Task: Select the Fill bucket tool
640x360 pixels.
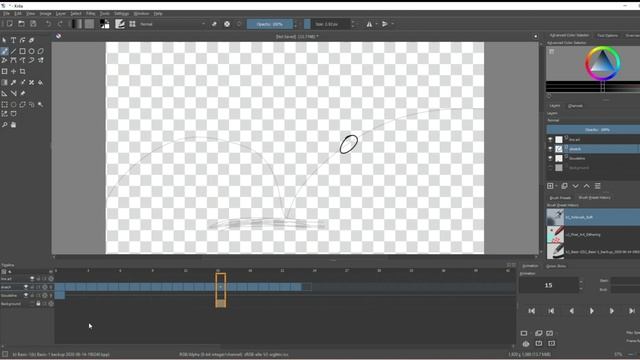Action: (x=40, y=82)
